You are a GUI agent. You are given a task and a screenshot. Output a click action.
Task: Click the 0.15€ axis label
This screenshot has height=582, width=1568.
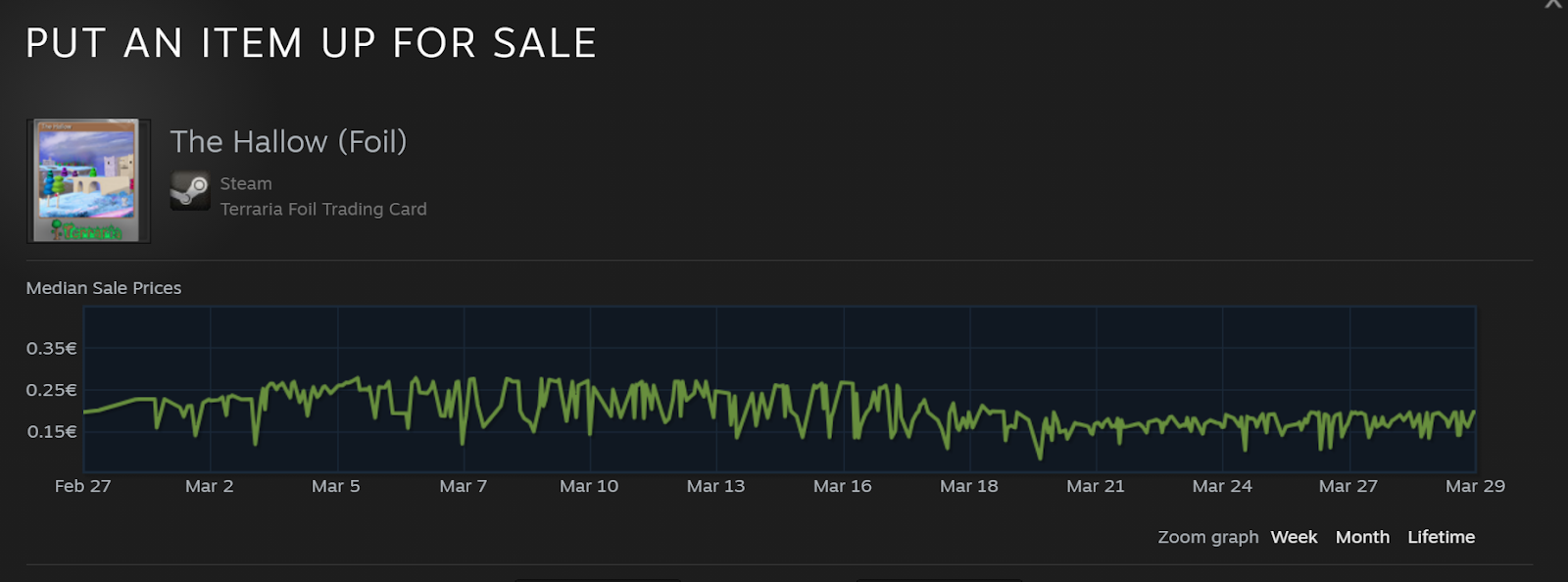pos(52,432)
